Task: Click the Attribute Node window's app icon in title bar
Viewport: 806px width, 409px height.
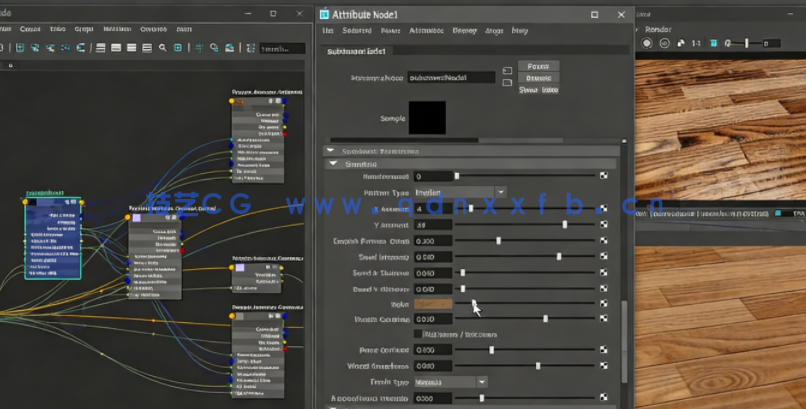Action: click(324, 14)
